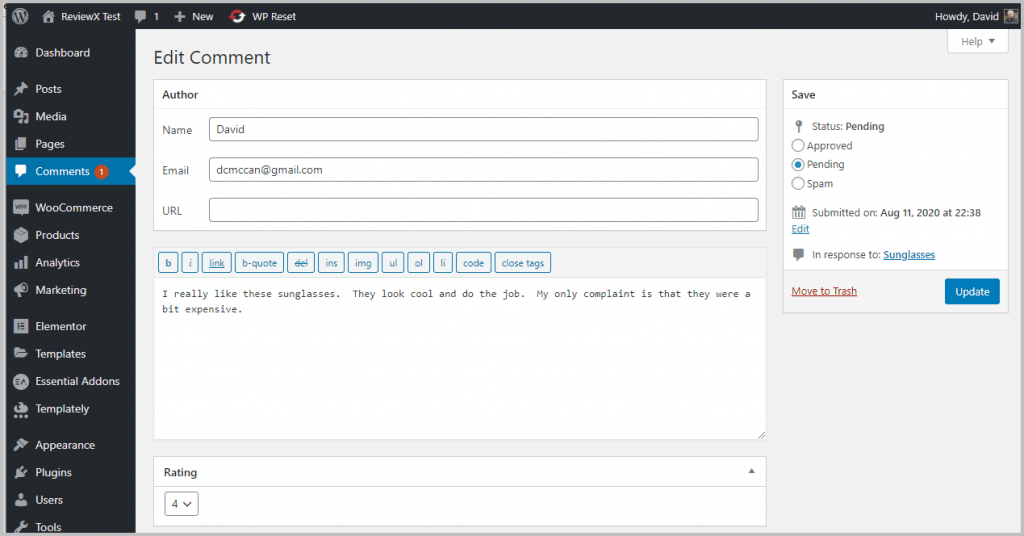
Task: Click the ol quicktag button
Action: (x=419, y=263)
